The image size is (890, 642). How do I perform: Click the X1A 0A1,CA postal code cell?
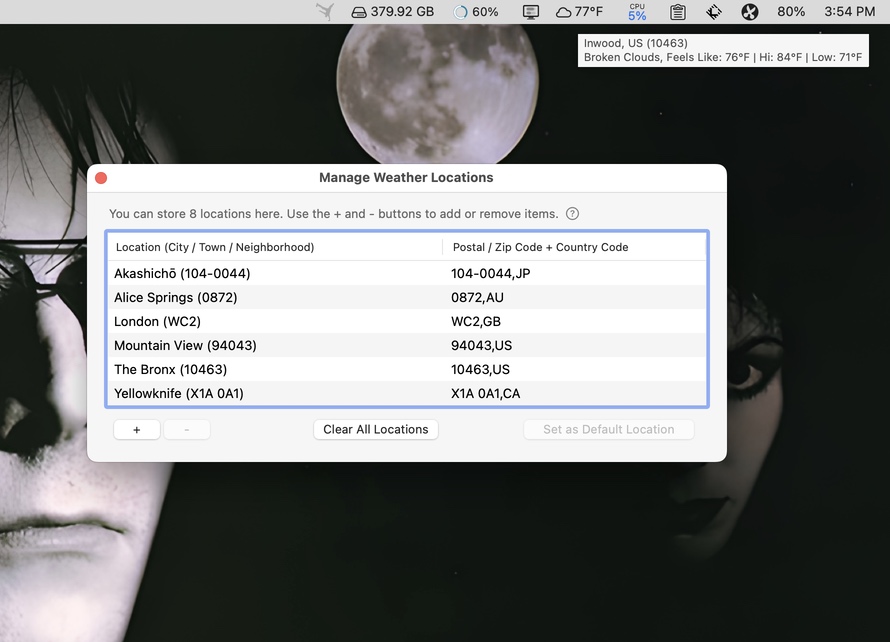point(485,393)
